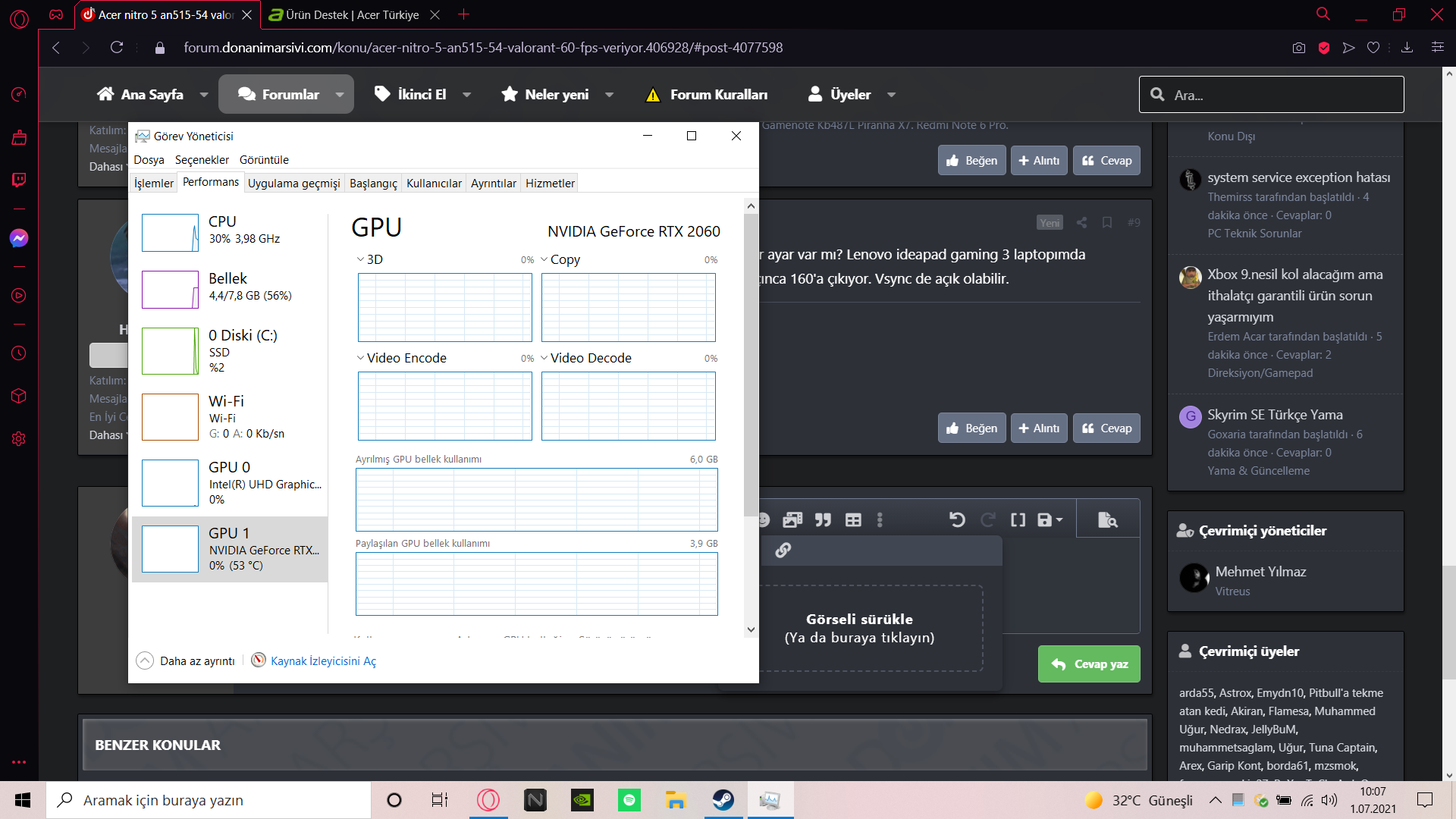Switch to Uygulama geçmişi tab
Screen dimensions: 1456x819
click(294, 184)
